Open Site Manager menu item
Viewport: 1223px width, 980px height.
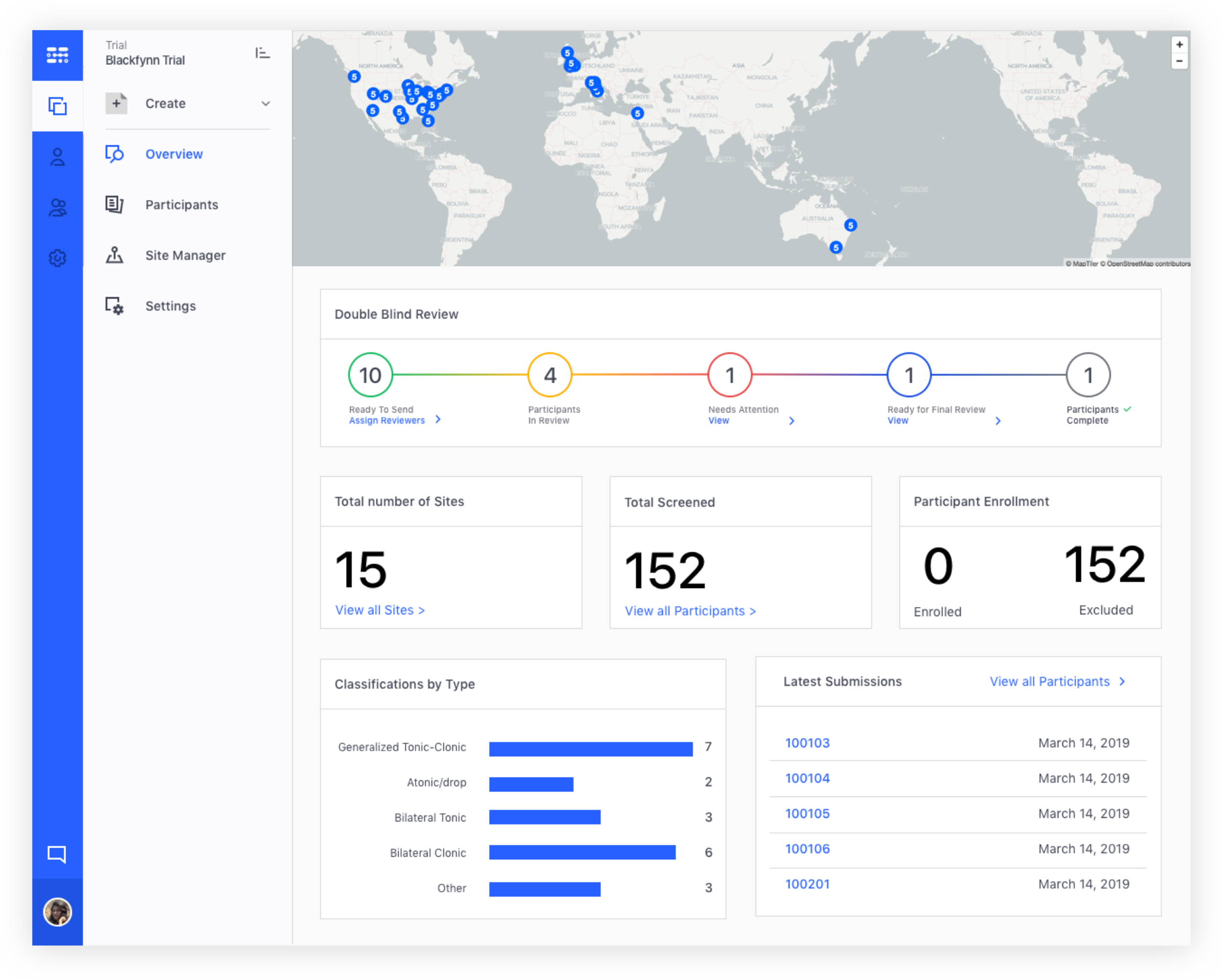(x=185, y=255)
